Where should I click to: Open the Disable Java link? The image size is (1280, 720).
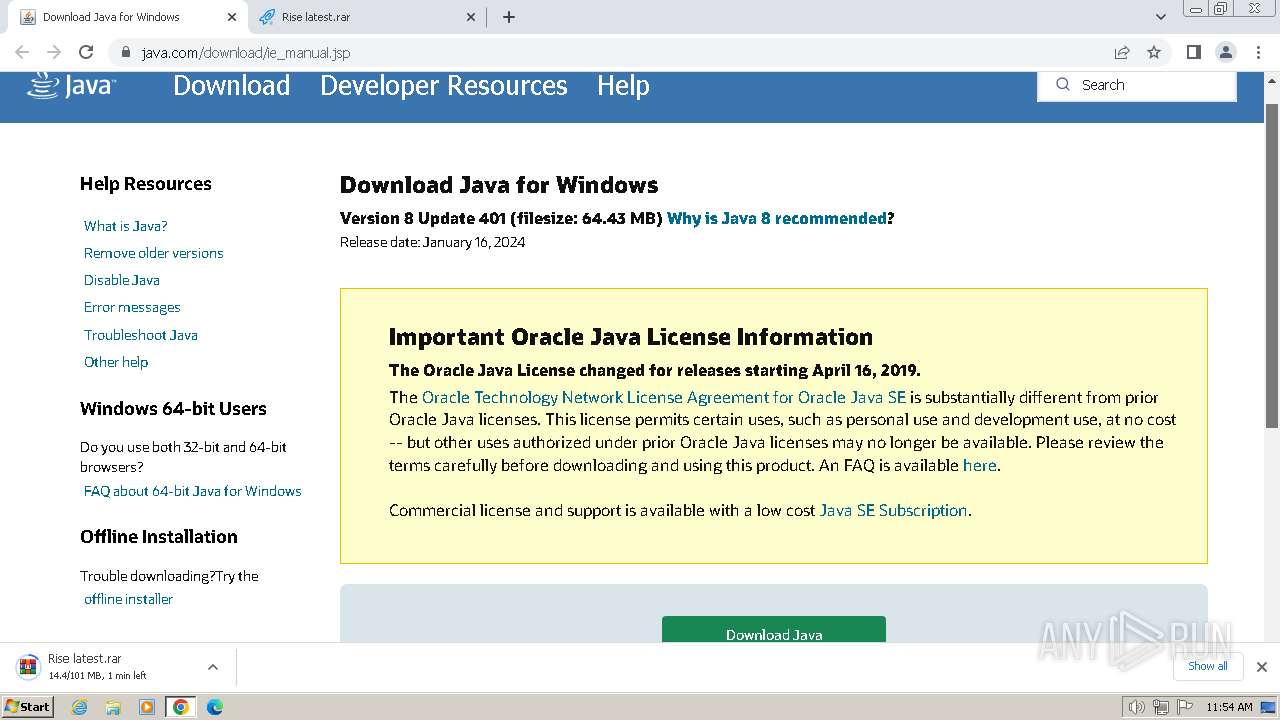pos(122,280)
